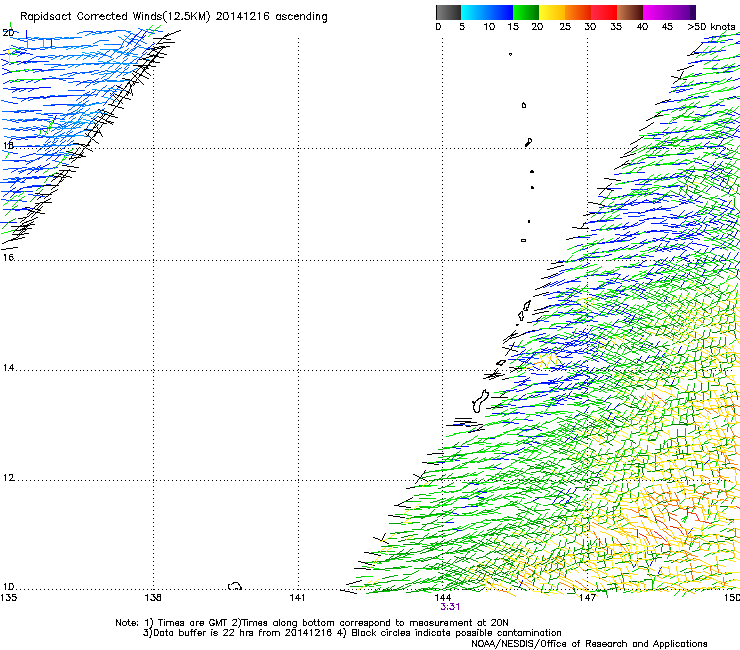Click the orange 25-30 knots legend swatch
The image size is (740, 650).
coord(578,12)
